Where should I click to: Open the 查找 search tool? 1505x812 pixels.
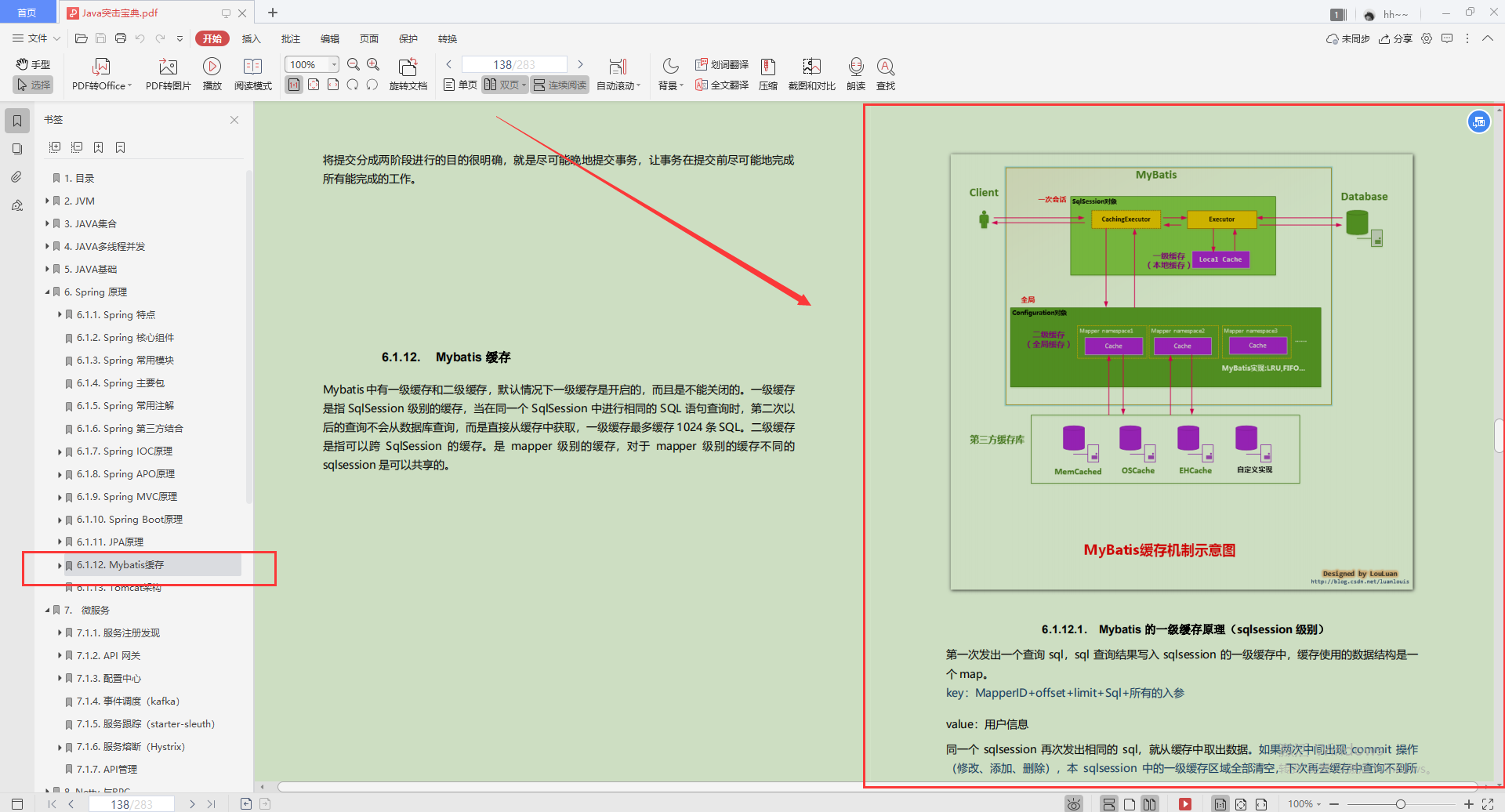click(886, 73)
